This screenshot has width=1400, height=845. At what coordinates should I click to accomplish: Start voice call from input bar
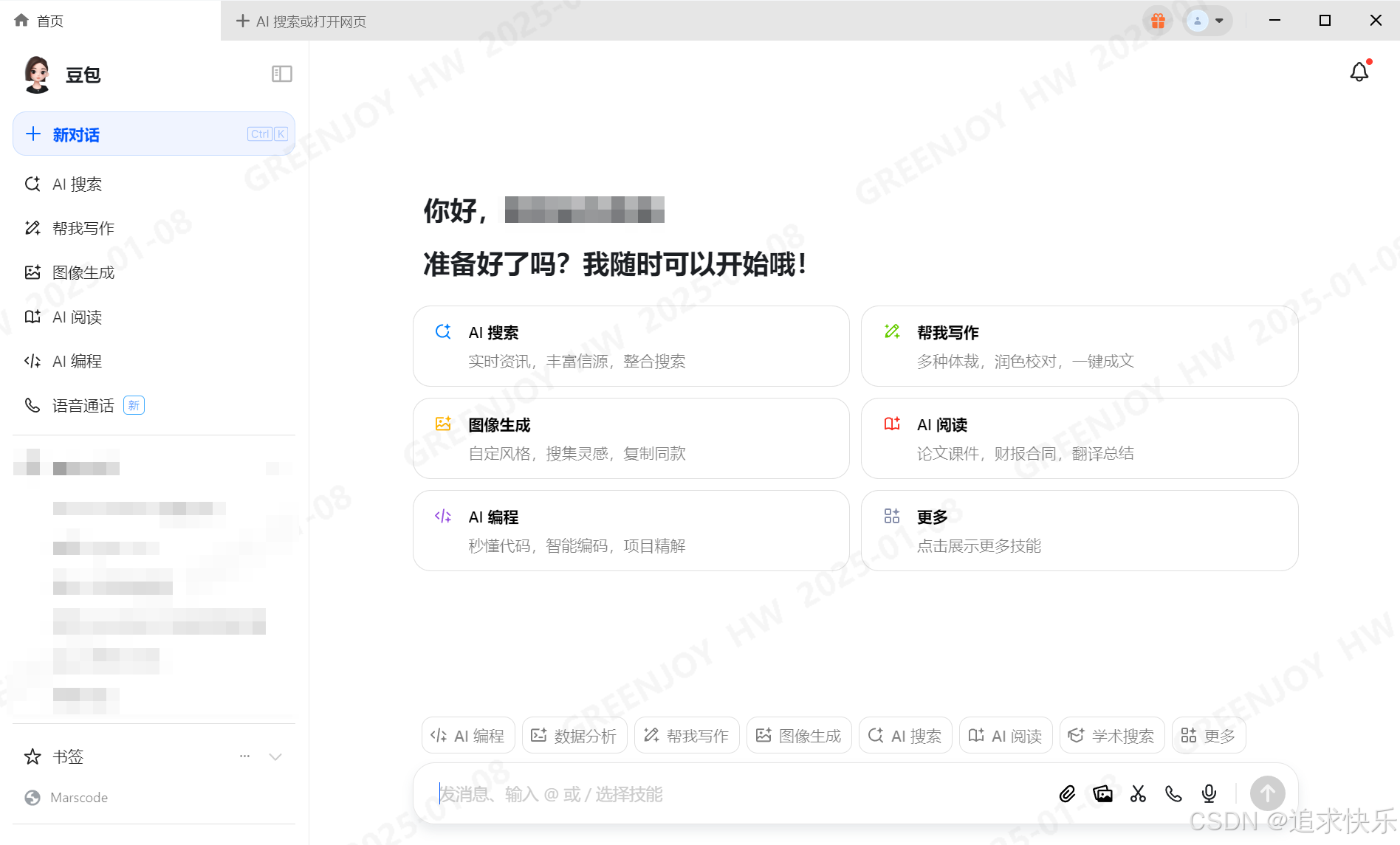[1173, 794]
